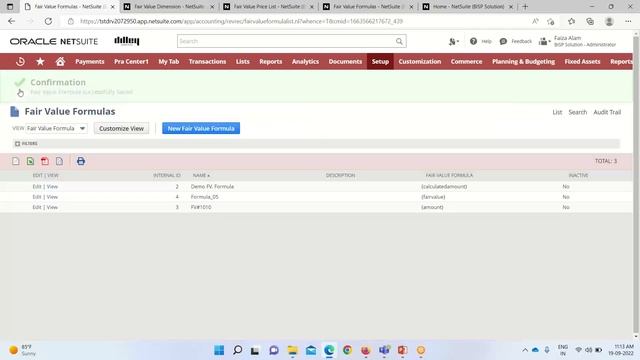
Task: Select the Formula_05 name cell
Action: click(x=204, y=197)
